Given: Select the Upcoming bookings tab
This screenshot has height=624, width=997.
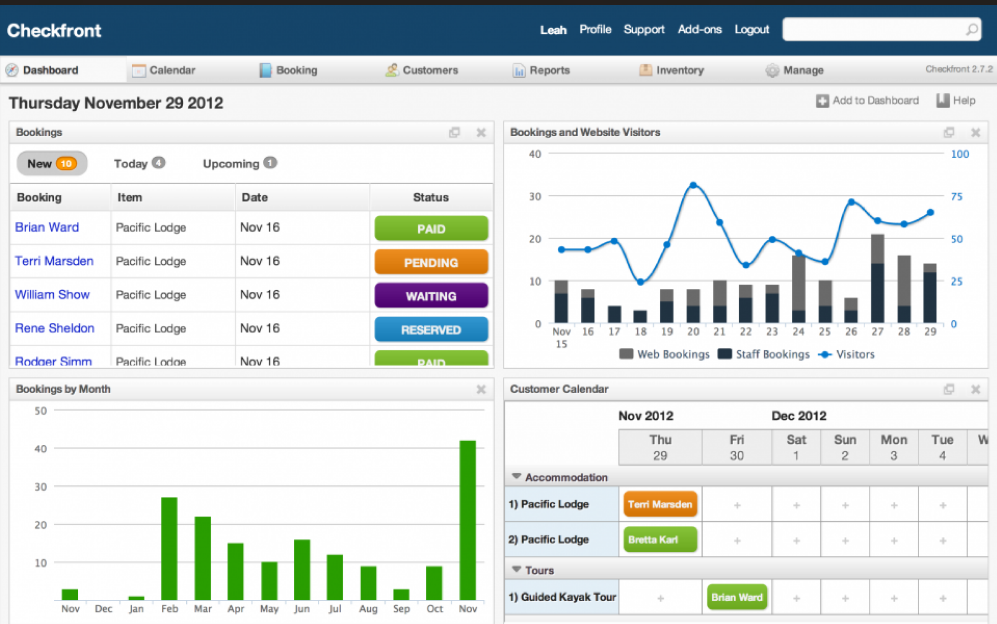Looking at the screenshot, I should pyautogui.click(x=240, y=163).
